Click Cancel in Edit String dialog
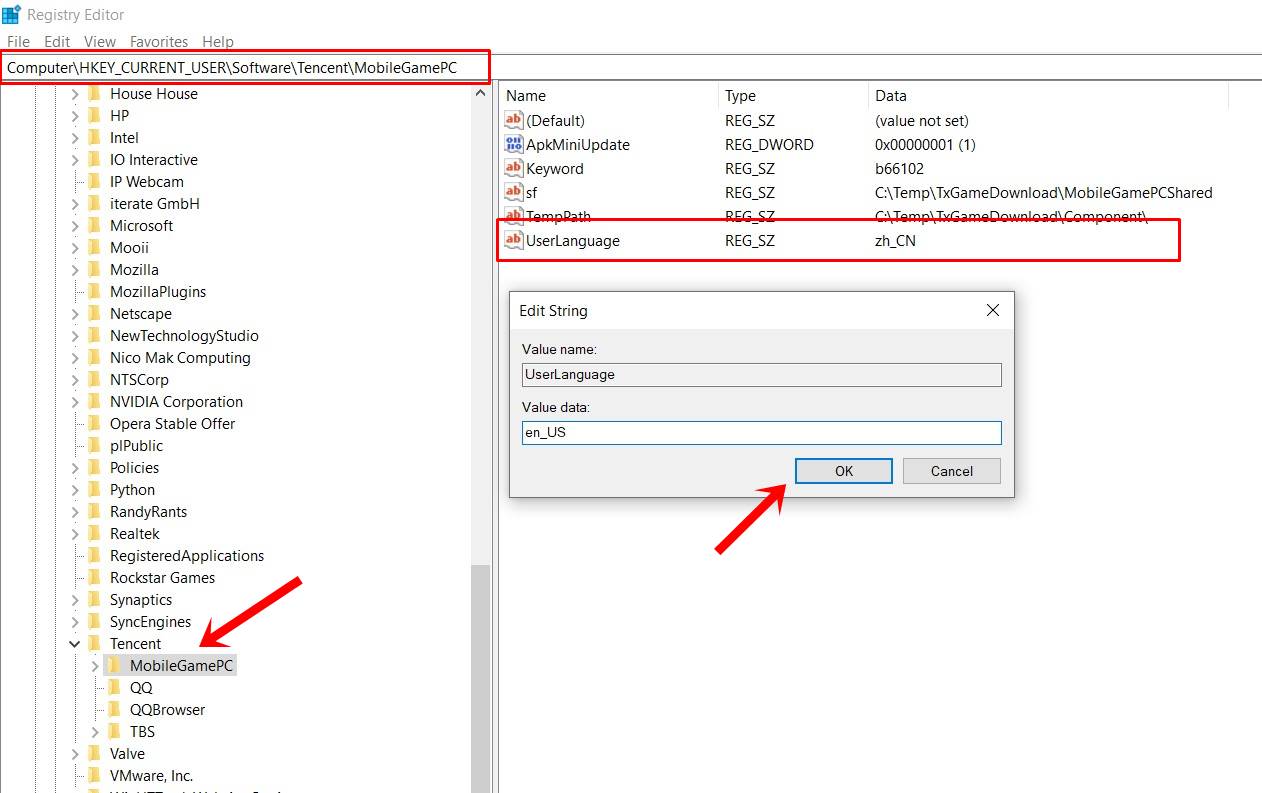 [x=951, y=471]
